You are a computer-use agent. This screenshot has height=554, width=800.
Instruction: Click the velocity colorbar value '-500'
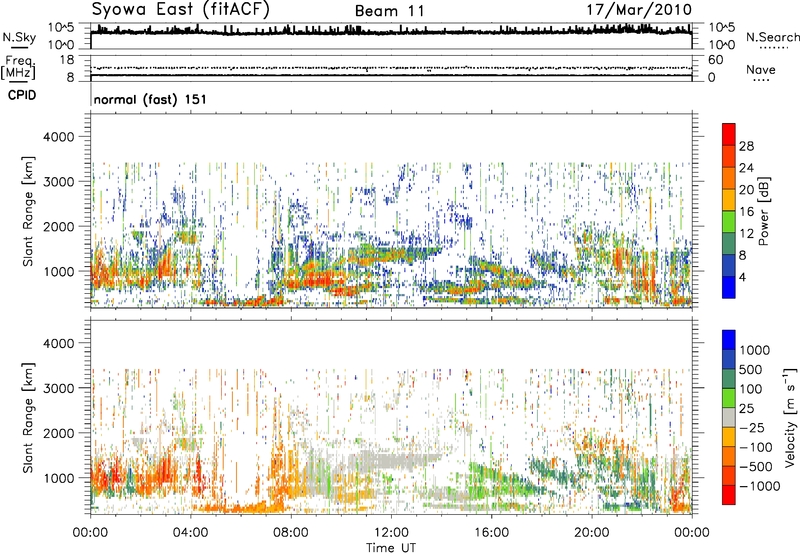click(756, 466)
